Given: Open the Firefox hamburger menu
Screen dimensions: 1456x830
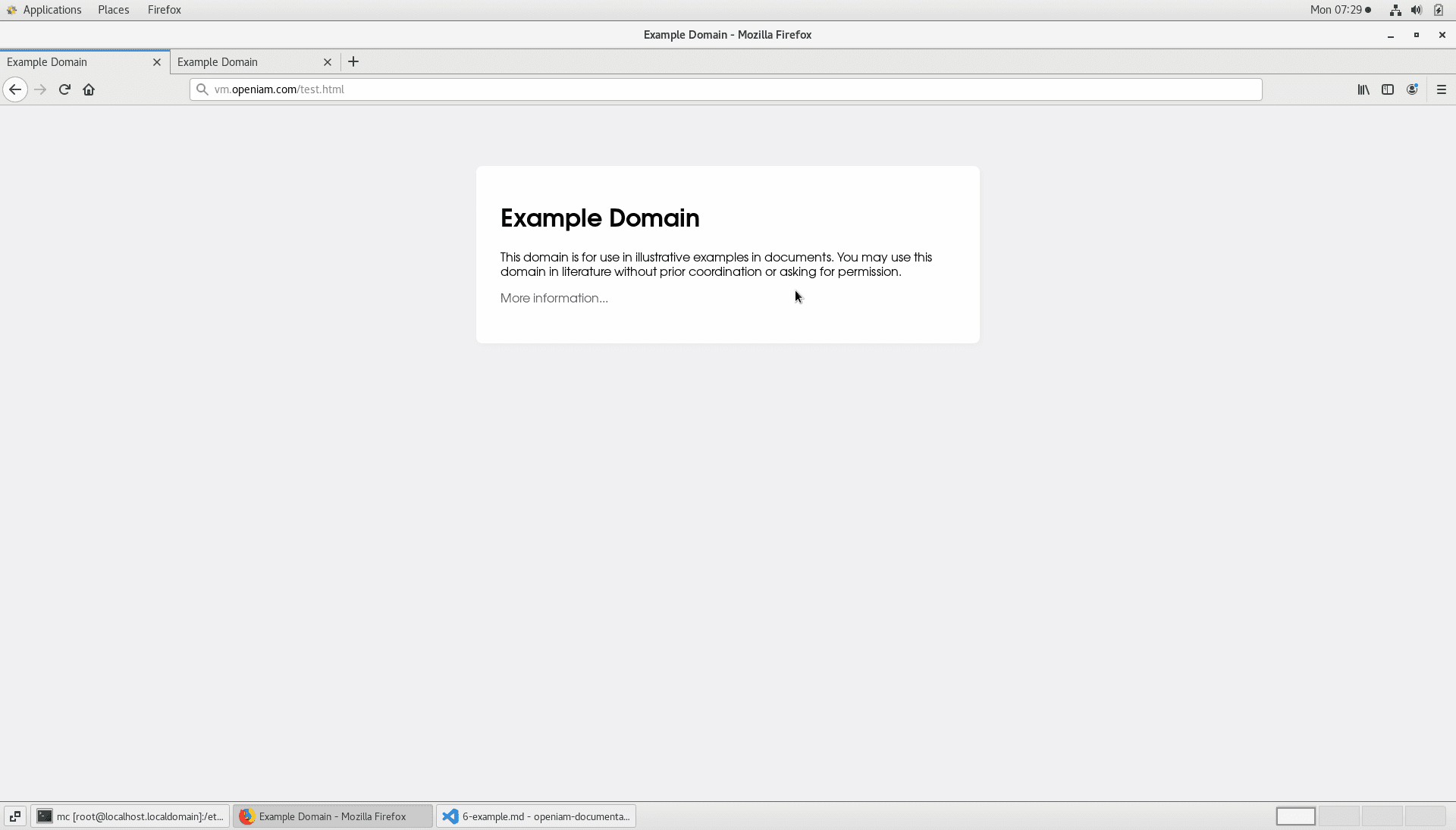Looking at the screenshot, I should click(x=1442, y=89).
